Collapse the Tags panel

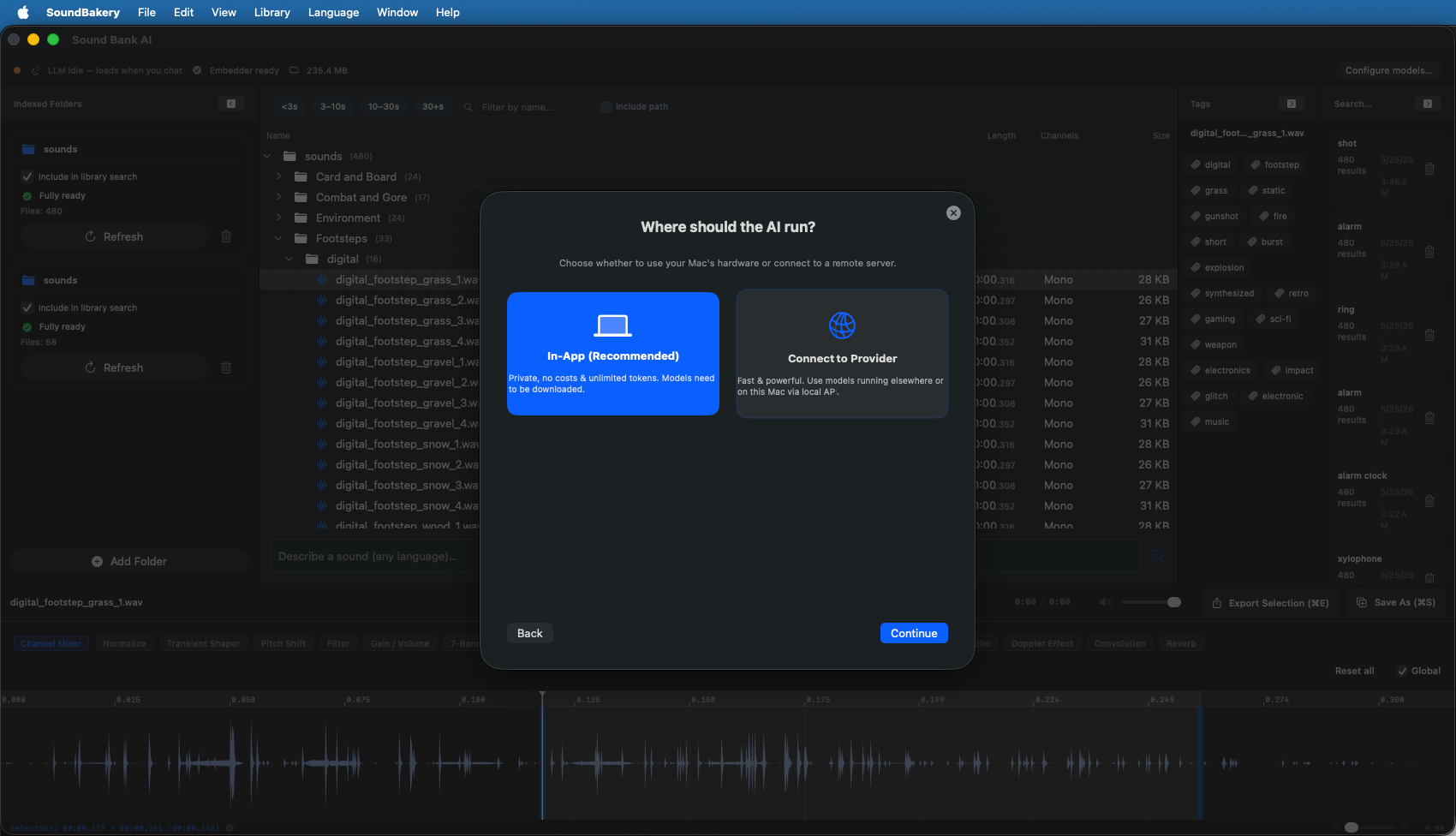[x=1292, y=104]
